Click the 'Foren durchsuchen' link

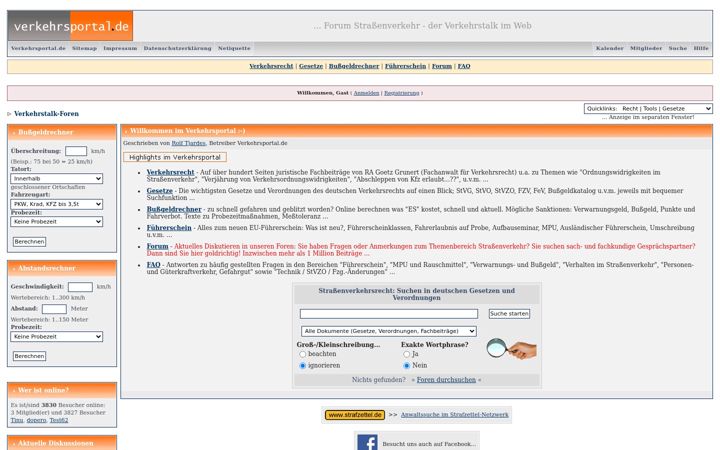tap(446, 380)
